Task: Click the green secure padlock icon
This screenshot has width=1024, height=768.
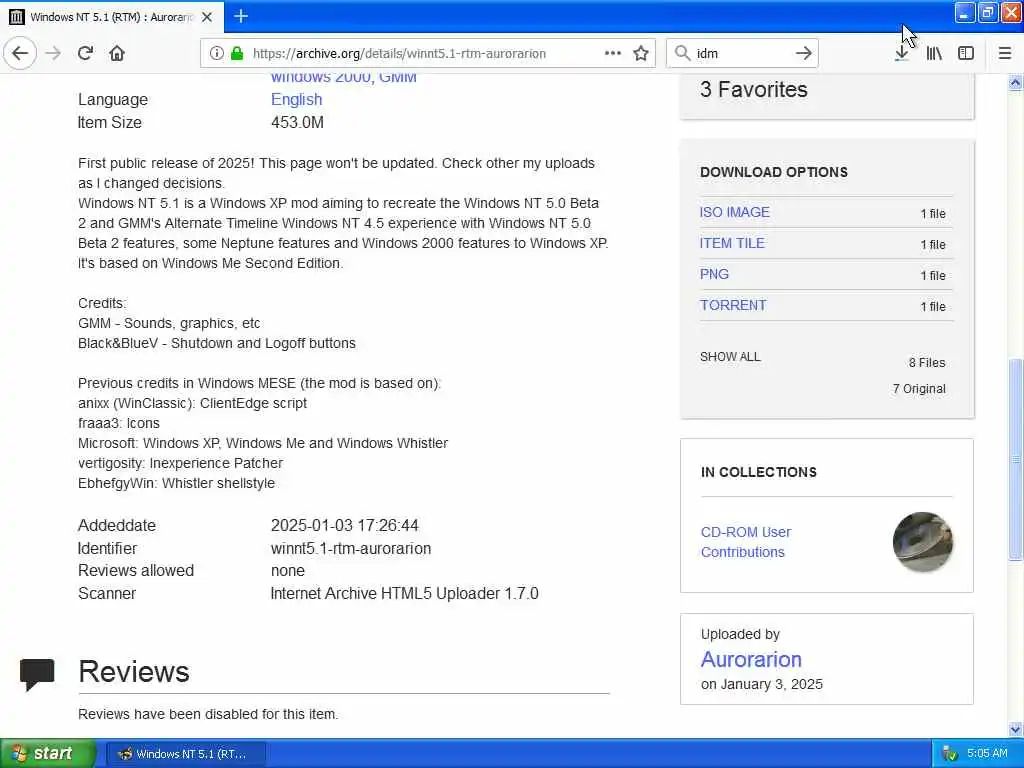Action: tap(237, 54)
